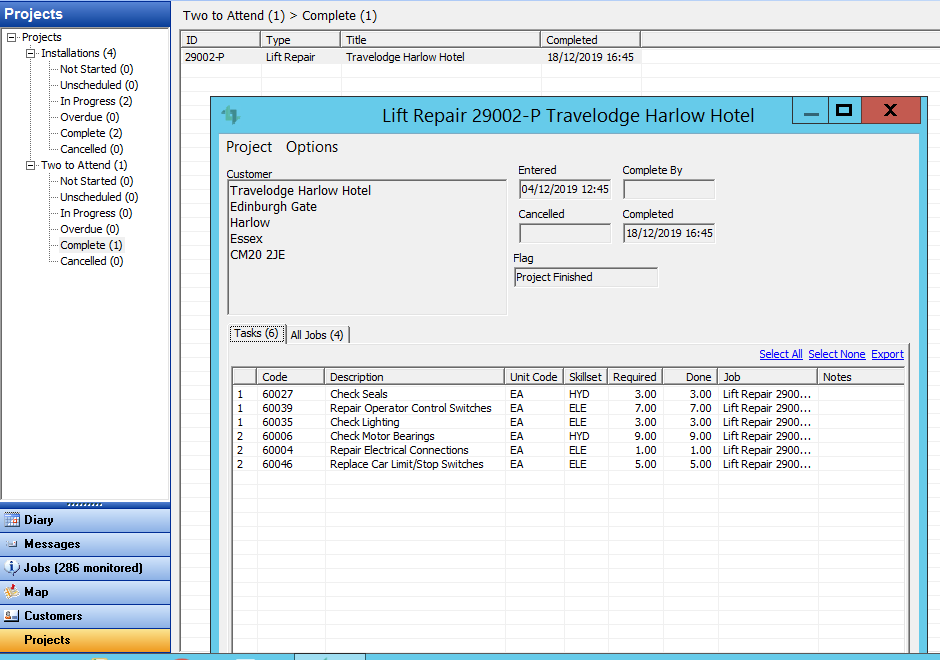Screen dimensions: 940x660
Task: Collapse the root Projects tree node
Action: point(12,37)
